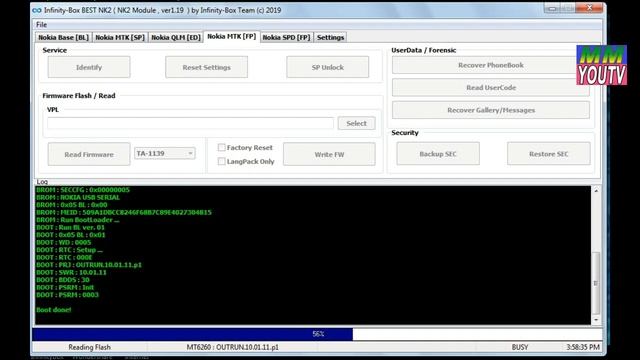Enable the LangPack Only checkbox
640x360 pixels.
click(x=222, y=161)
